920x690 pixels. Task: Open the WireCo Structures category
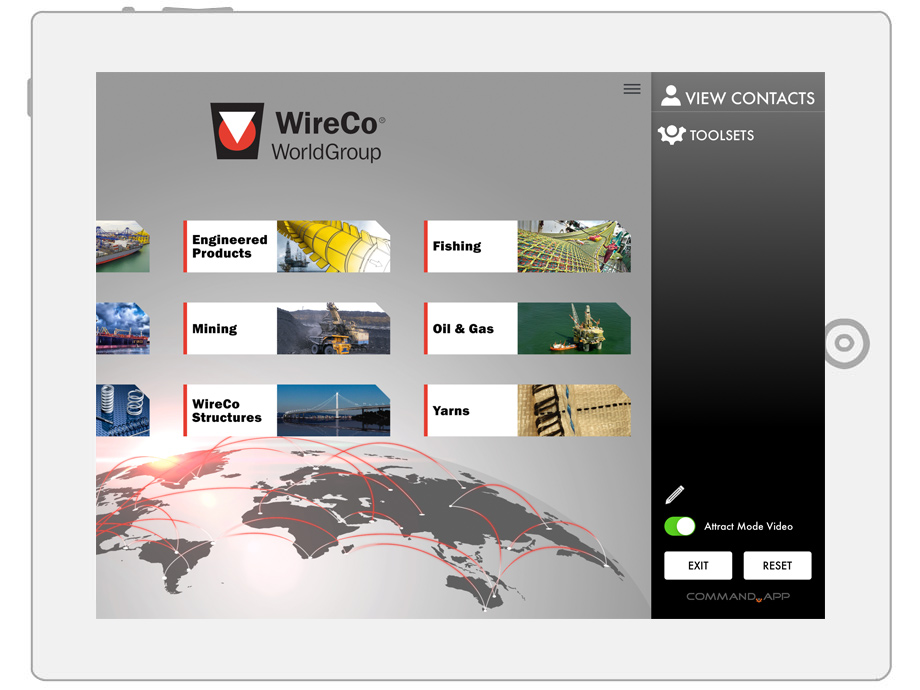(x=287, y=411)
